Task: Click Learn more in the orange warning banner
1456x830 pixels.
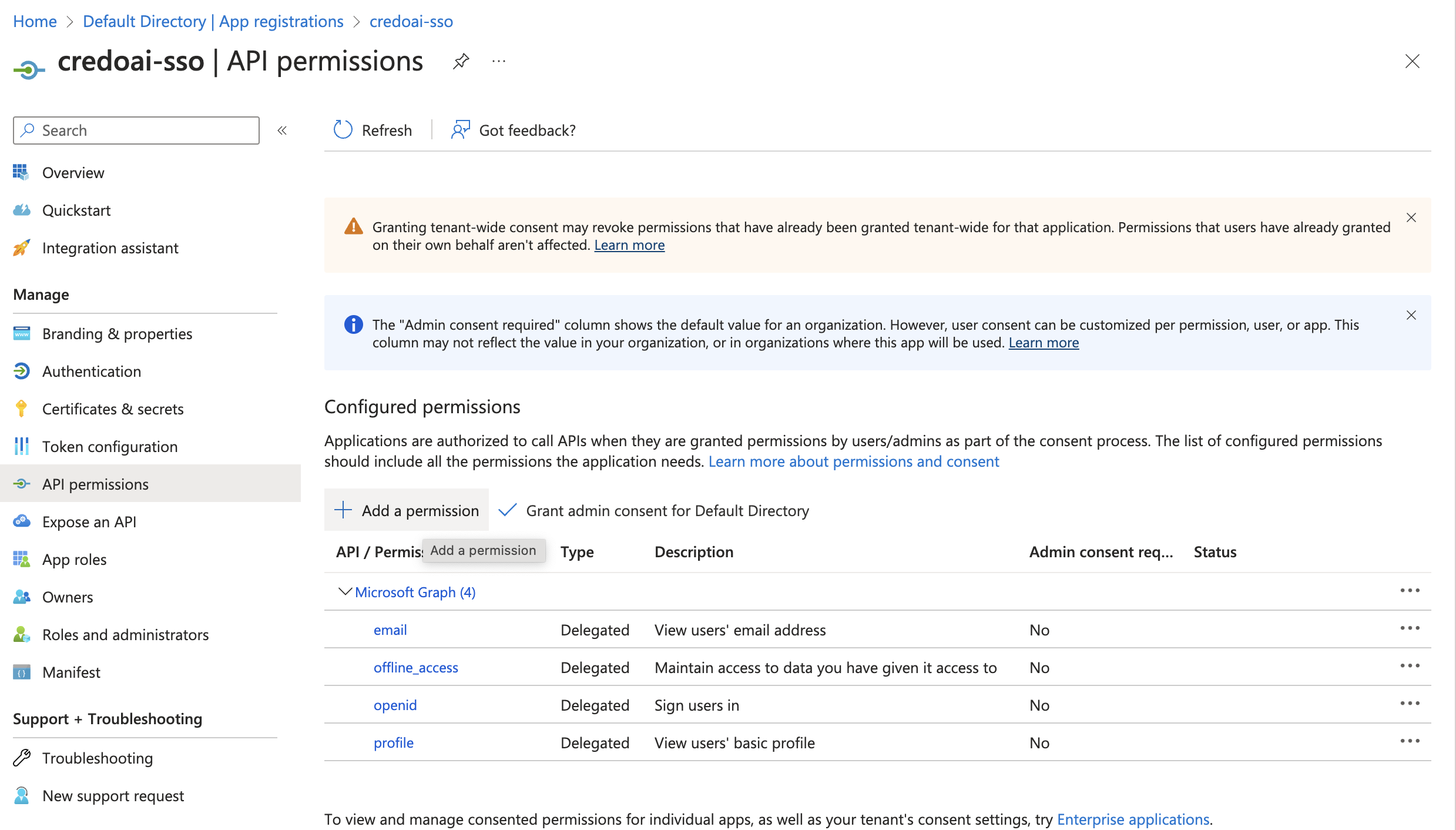Action: click(x=629, y=245)
